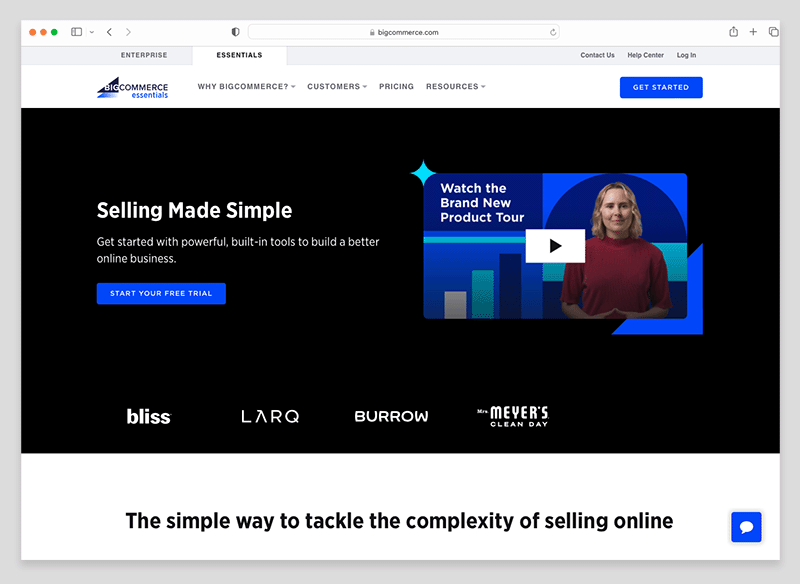The width and height of the screenshot is (800, 584).
Task: Expand the Customers dropdown menu
Action: tap(337, 87)
